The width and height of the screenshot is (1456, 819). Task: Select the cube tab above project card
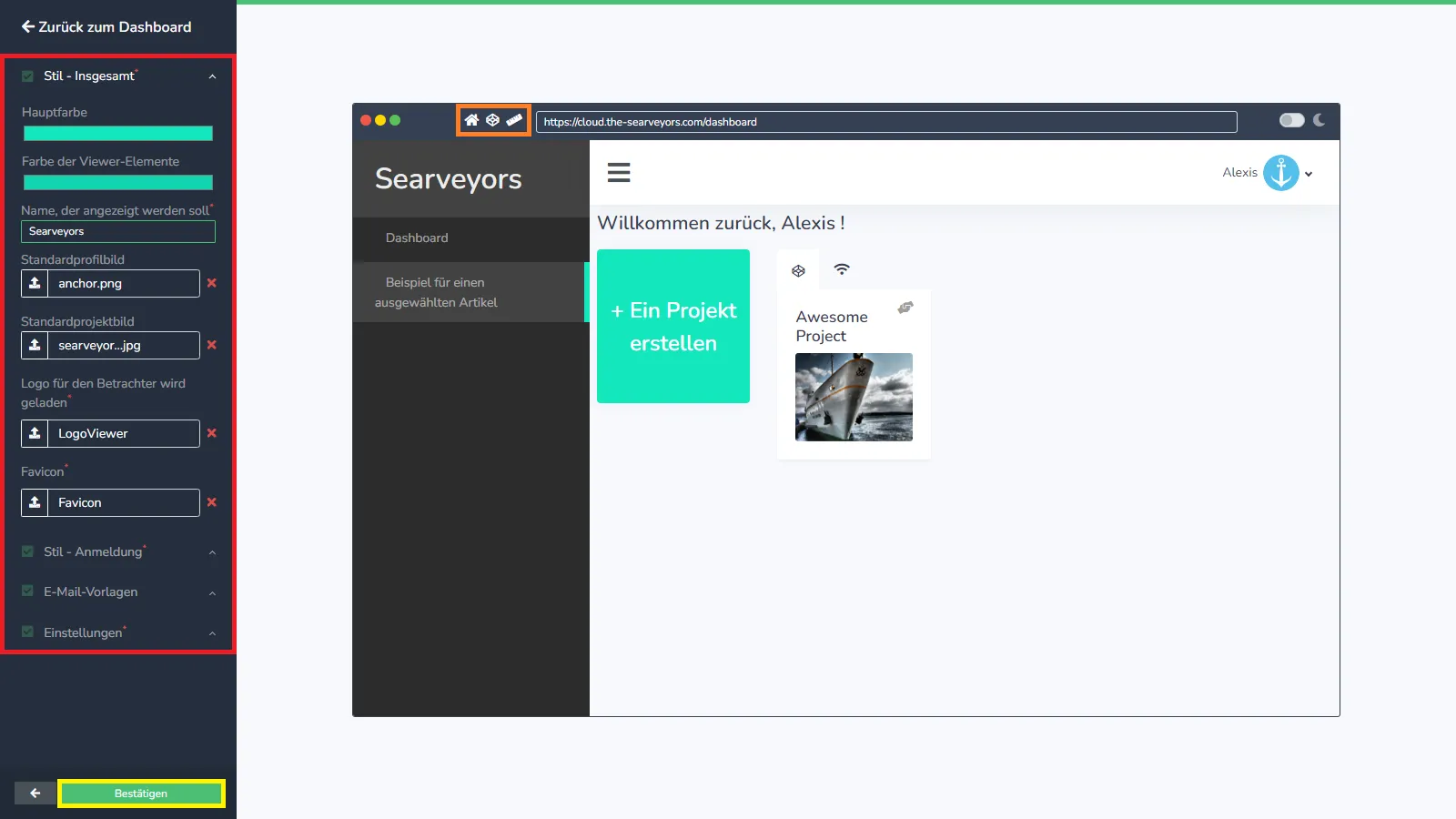(x=798, y=270)
